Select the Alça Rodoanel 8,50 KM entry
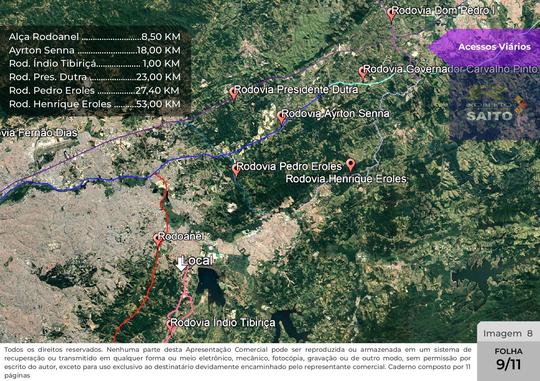Image resolution: width=540 pixels, height=381 pixels. coord(94,37)
